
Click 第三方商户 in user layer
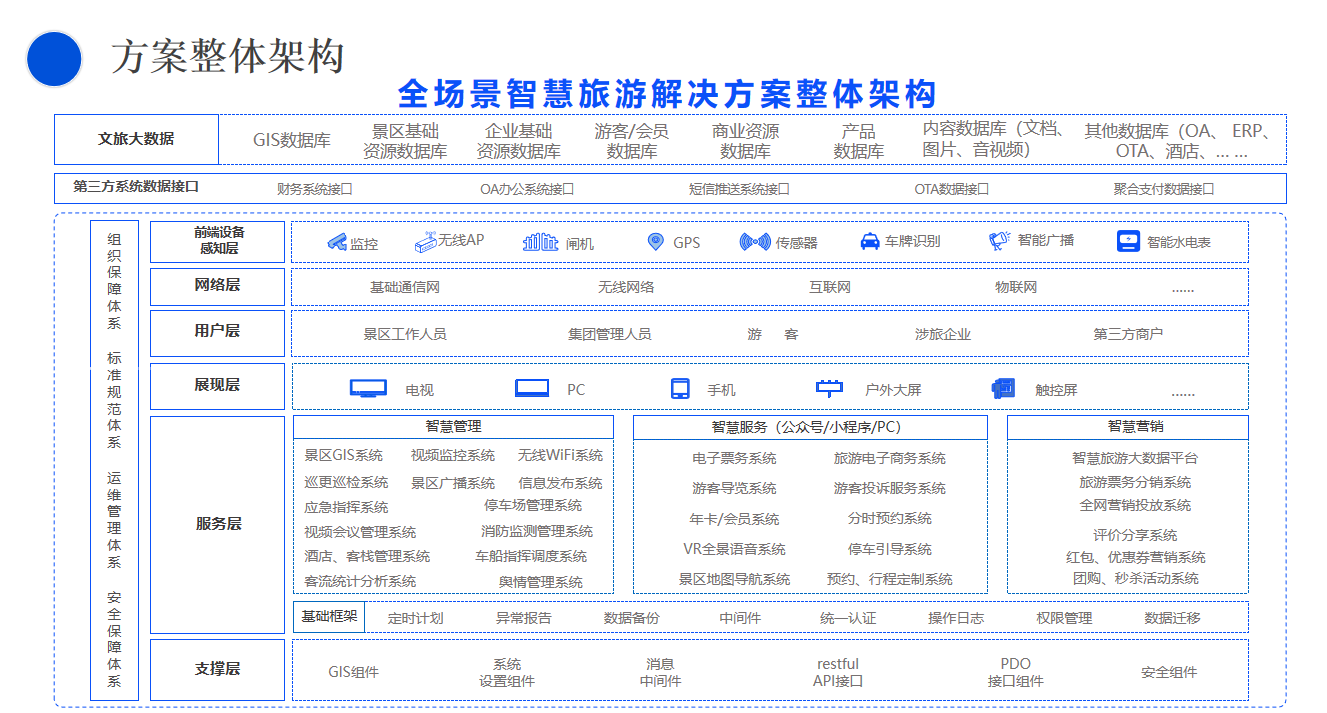[x=1128, y=334]
